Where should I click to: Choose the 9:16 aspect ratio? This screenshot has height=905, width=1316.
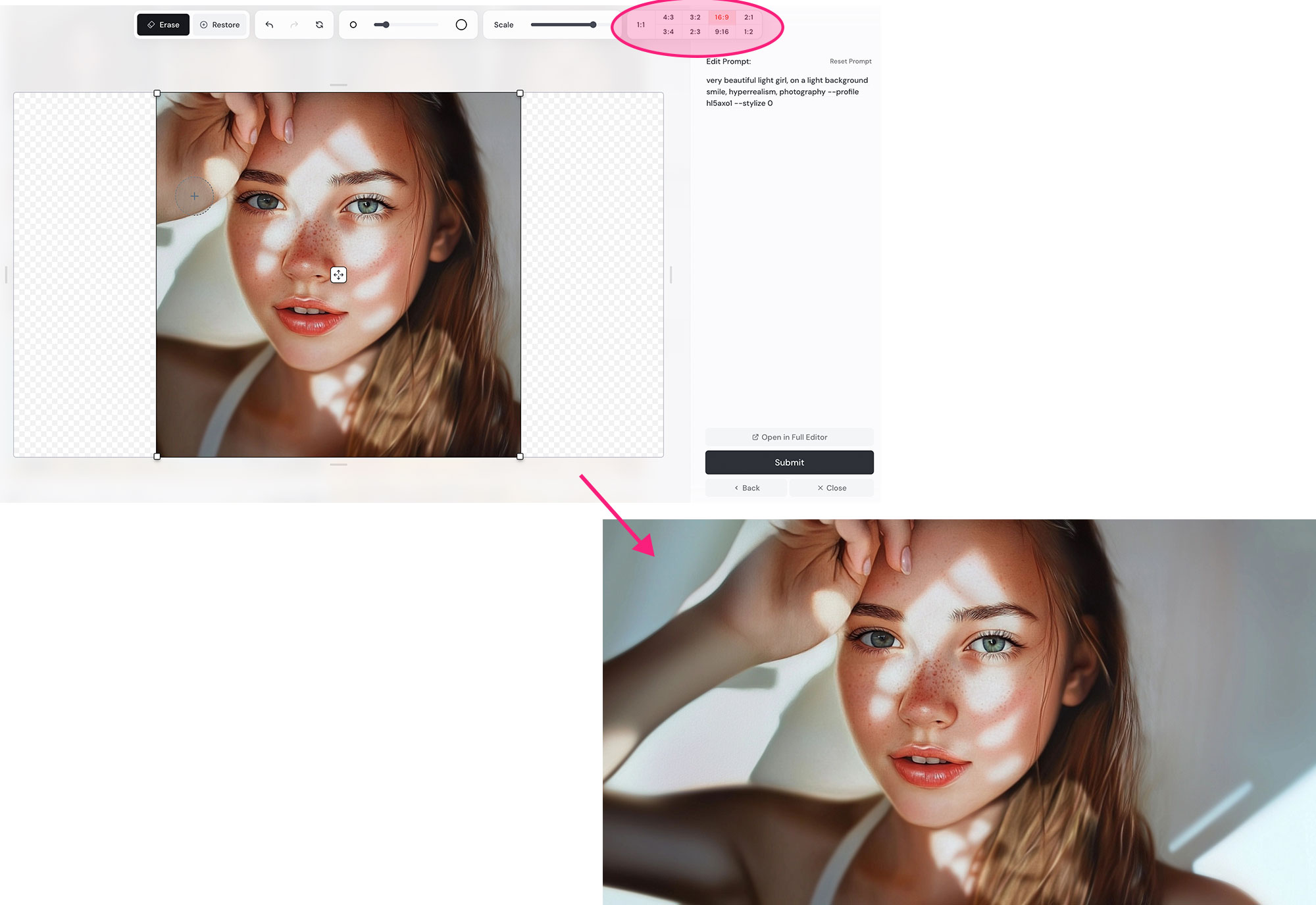(x=722, y=32)
